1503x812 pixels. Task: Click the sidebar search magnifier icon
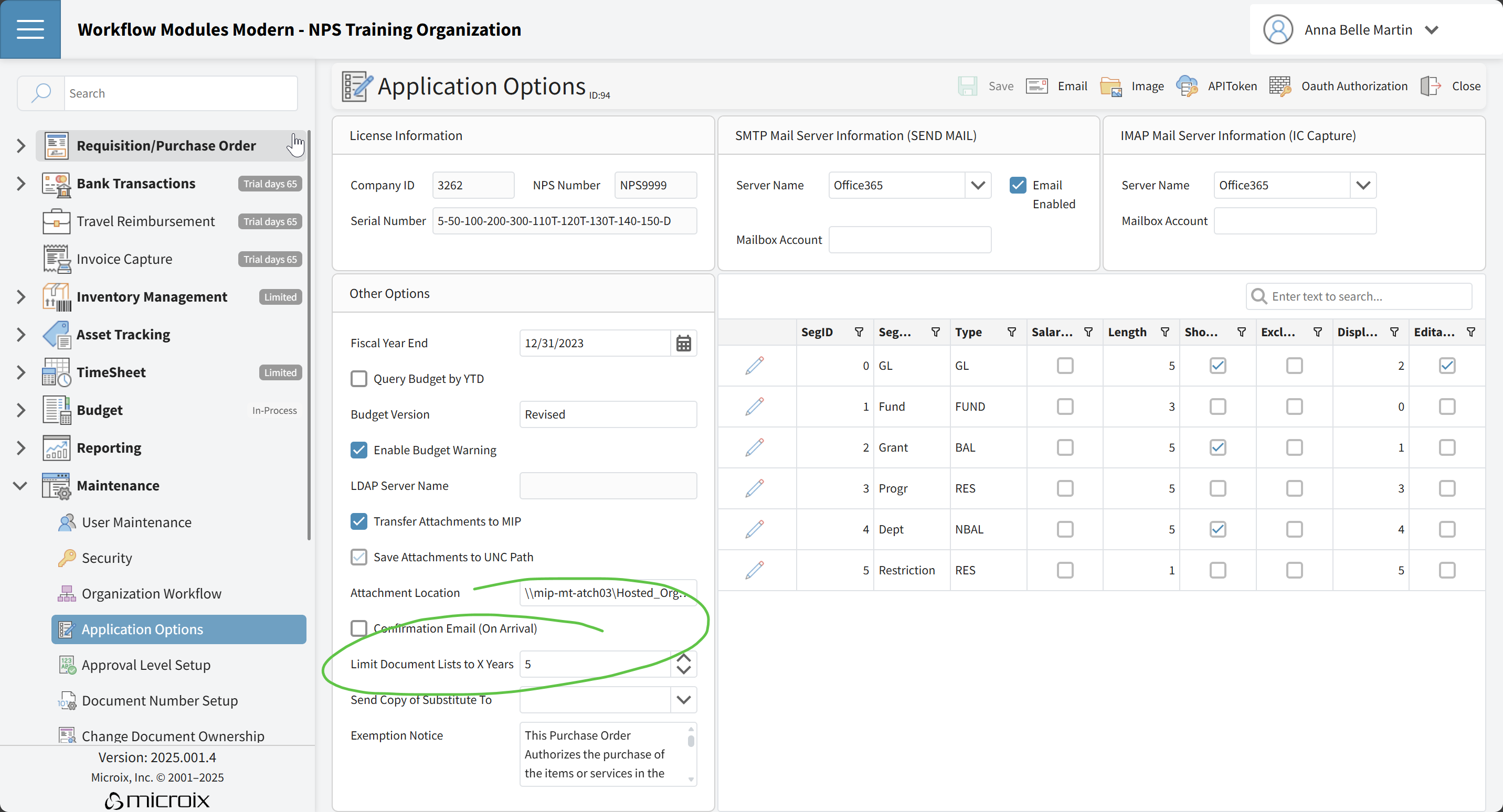pyautogui.click(x=41, y=93)
